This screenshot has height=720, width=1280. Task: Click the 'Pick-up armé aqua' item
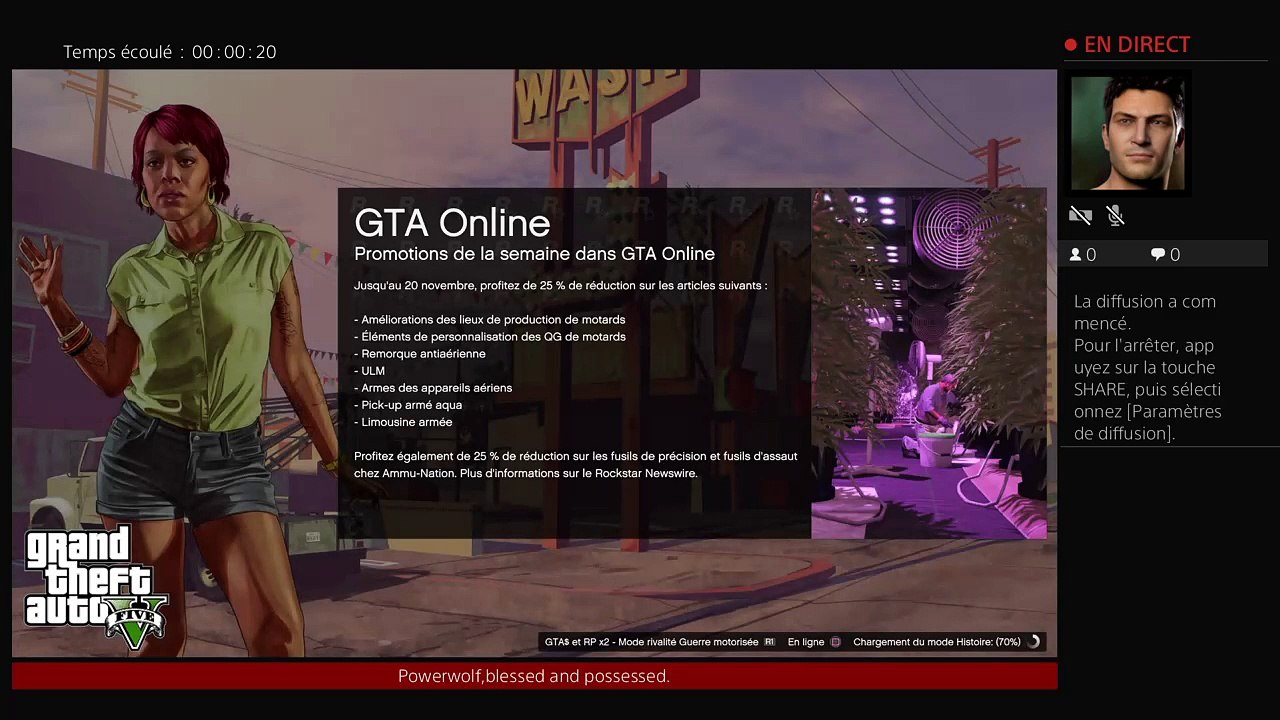[x=408, y=405]
